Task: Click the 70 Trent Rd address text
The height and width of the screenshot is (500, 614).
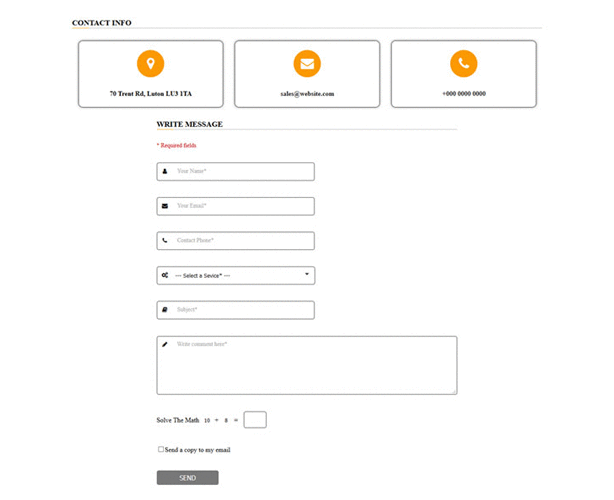Action: [150, 94]
